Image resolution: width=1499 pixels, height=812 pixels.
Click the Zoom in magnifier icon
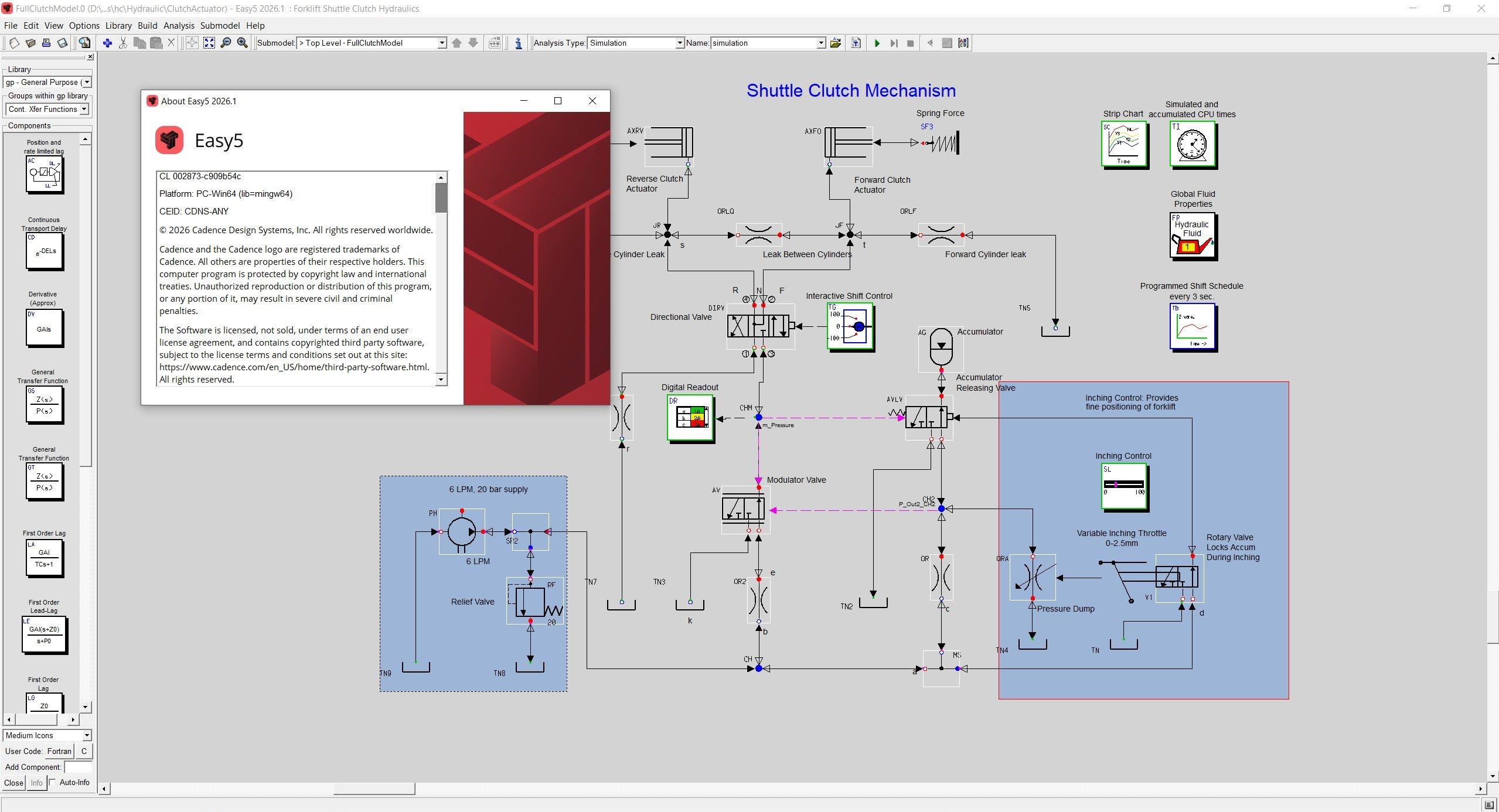(x=242, y=43)
